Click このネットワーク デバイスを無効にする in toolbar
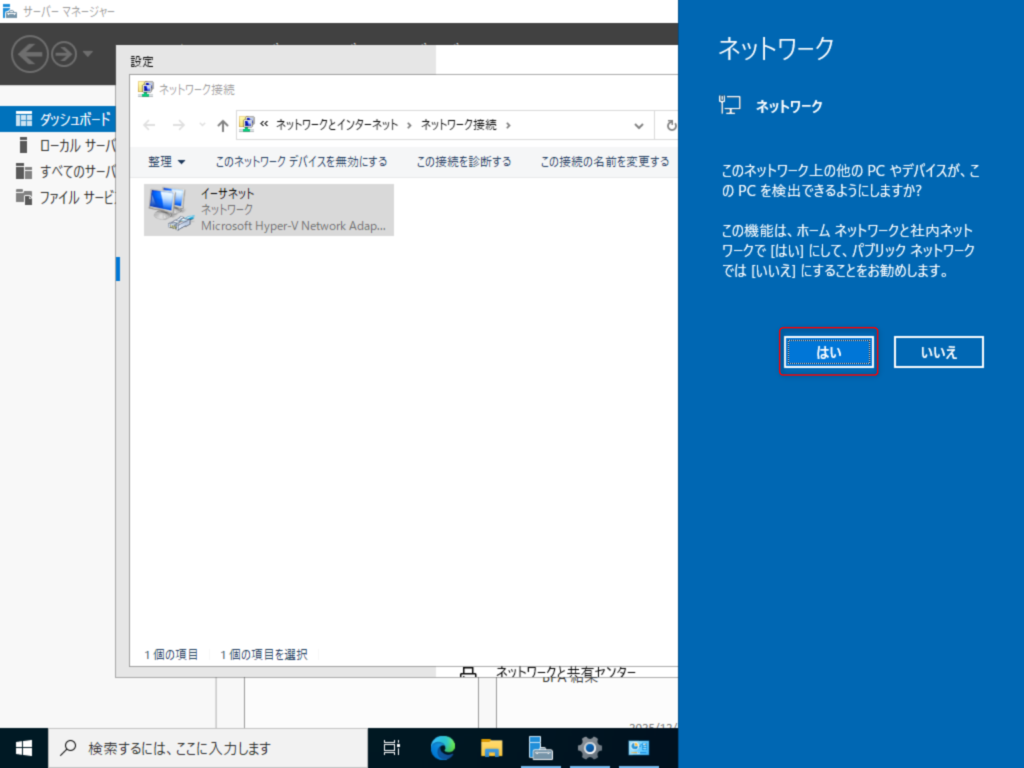This screenshot has width=1024, height=768. tap(301, 161)
